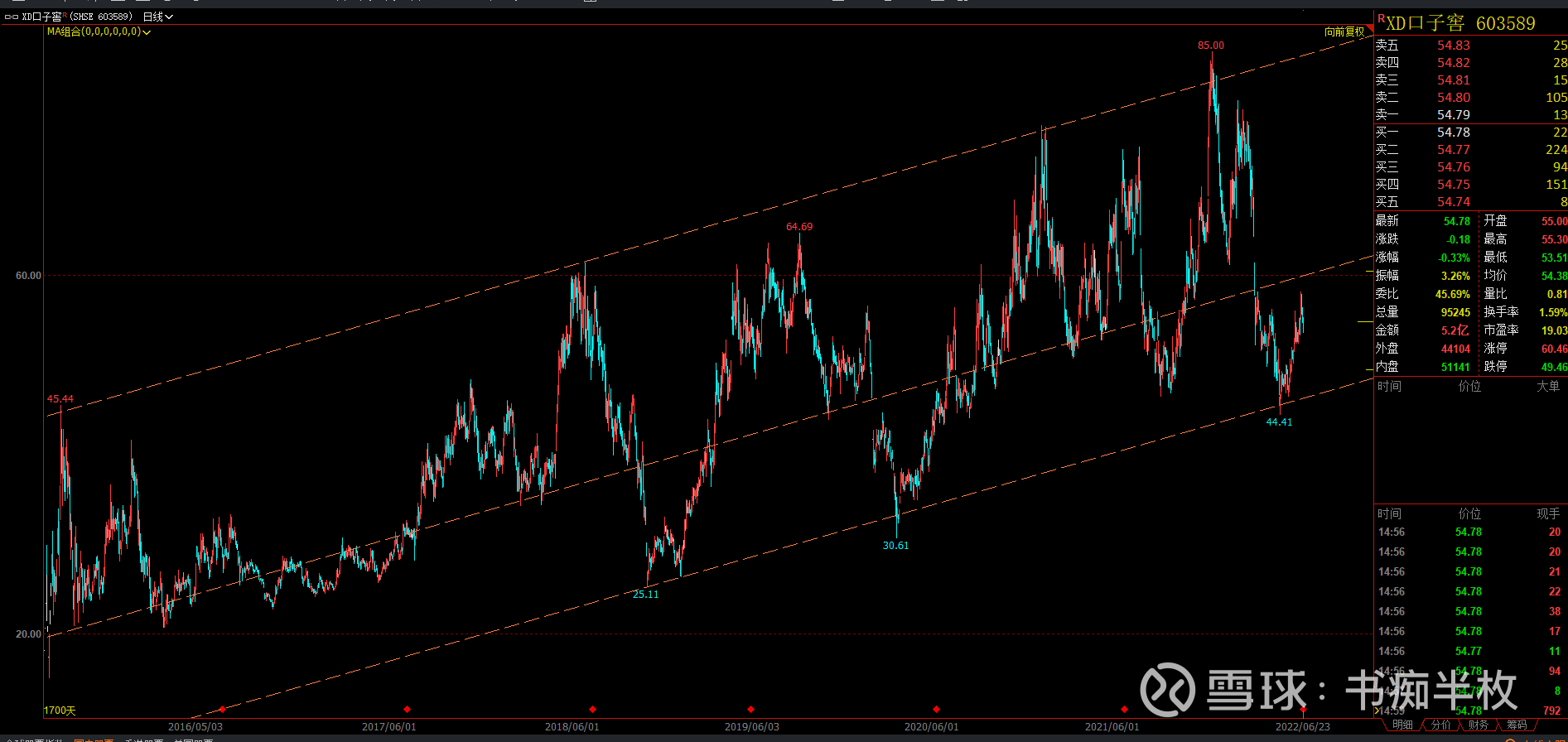This screenshot has width=1568, height=742.
Task: Open the 日线 period dropdown
Action: (157, 17)
